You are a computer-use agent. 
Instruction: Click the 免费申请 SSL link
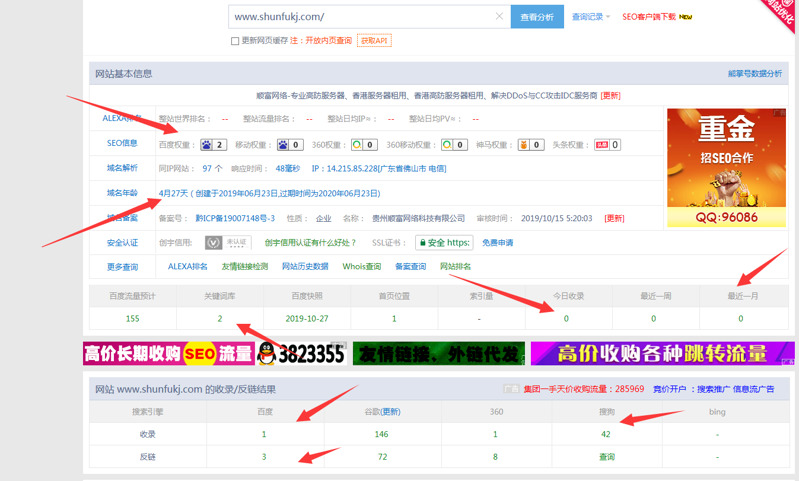(498, 243)
